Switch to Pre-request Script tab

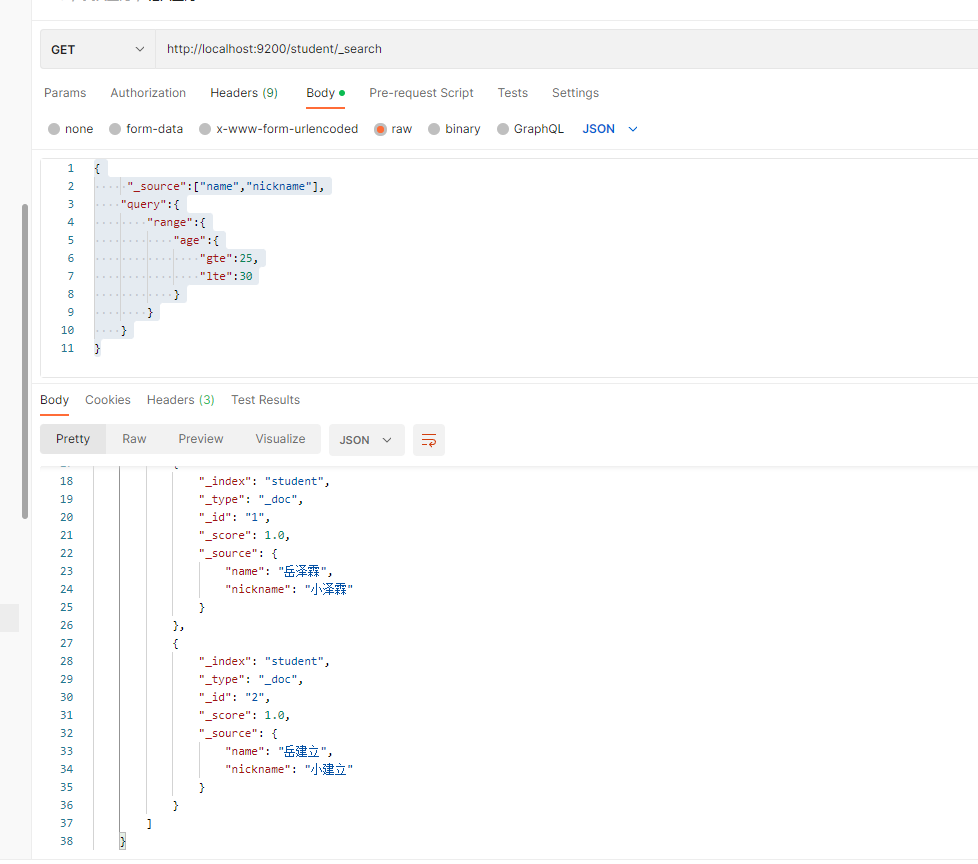(x=421, y=93)
